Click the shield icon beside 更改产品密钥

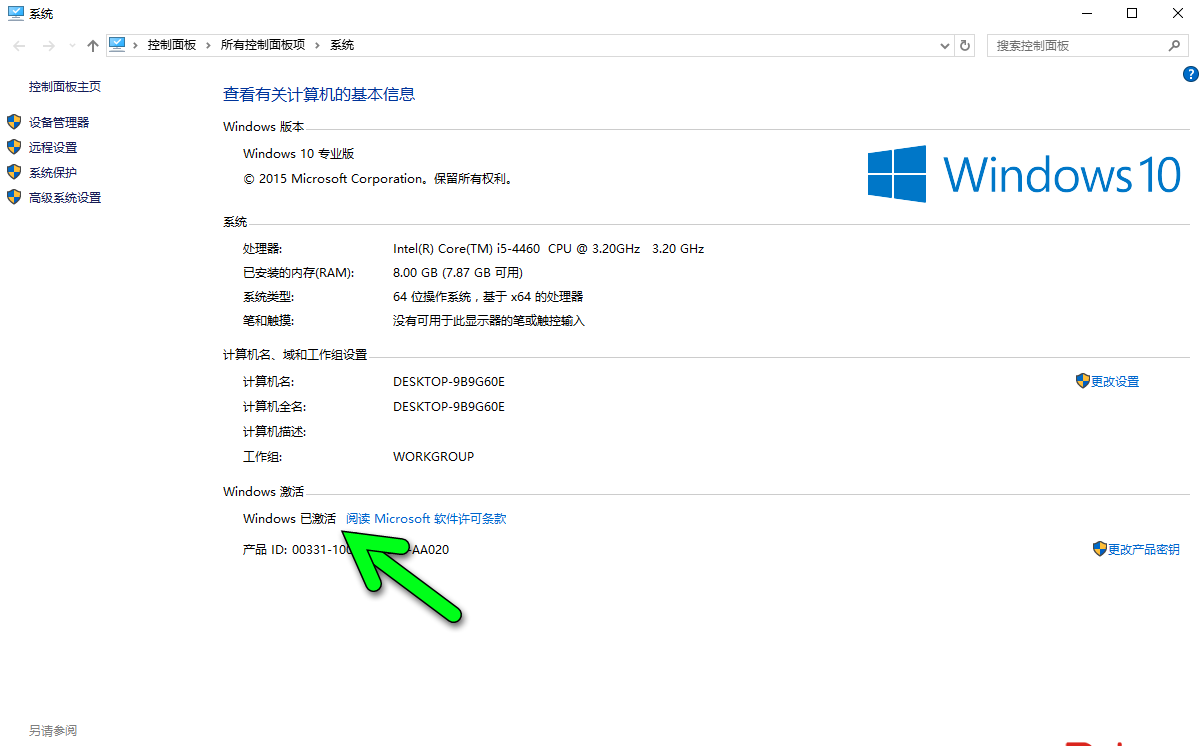point(1100,549)
